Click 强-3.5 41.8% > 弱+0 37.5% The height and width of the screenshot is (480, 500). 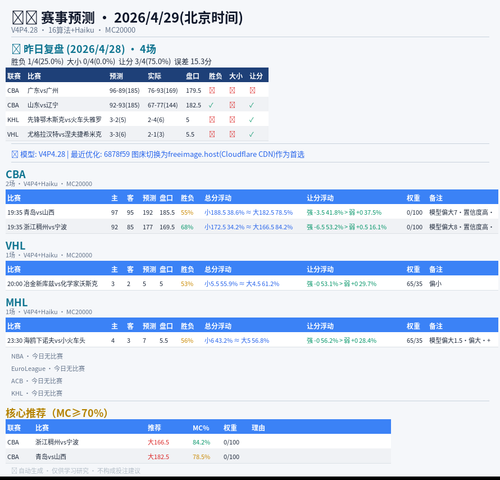pyautogui.click(x=344, y=212)
